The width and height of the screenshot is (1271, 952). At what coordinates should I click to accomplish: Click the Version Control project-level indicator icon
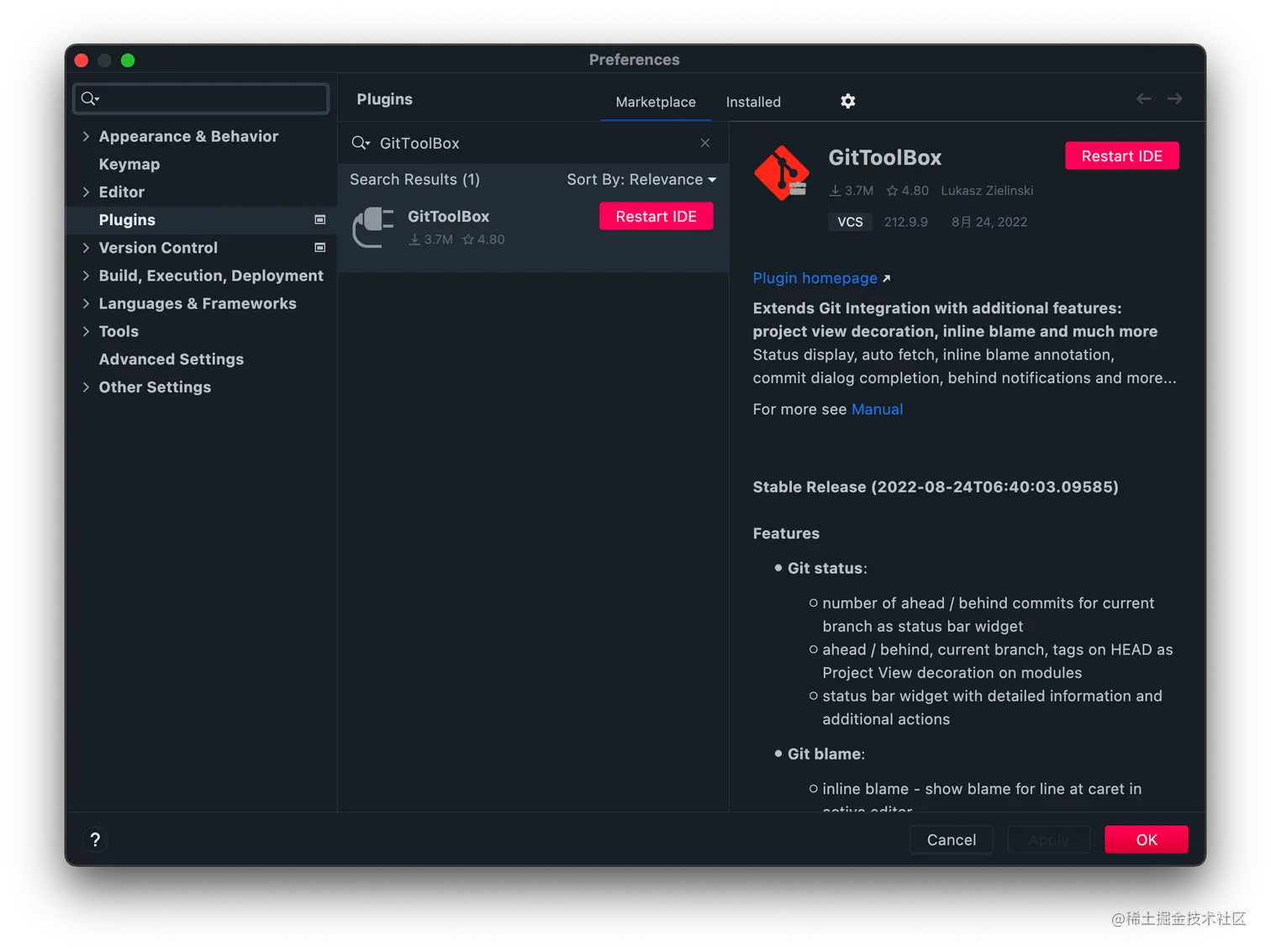pyautogui.click(x=319, y=247)
